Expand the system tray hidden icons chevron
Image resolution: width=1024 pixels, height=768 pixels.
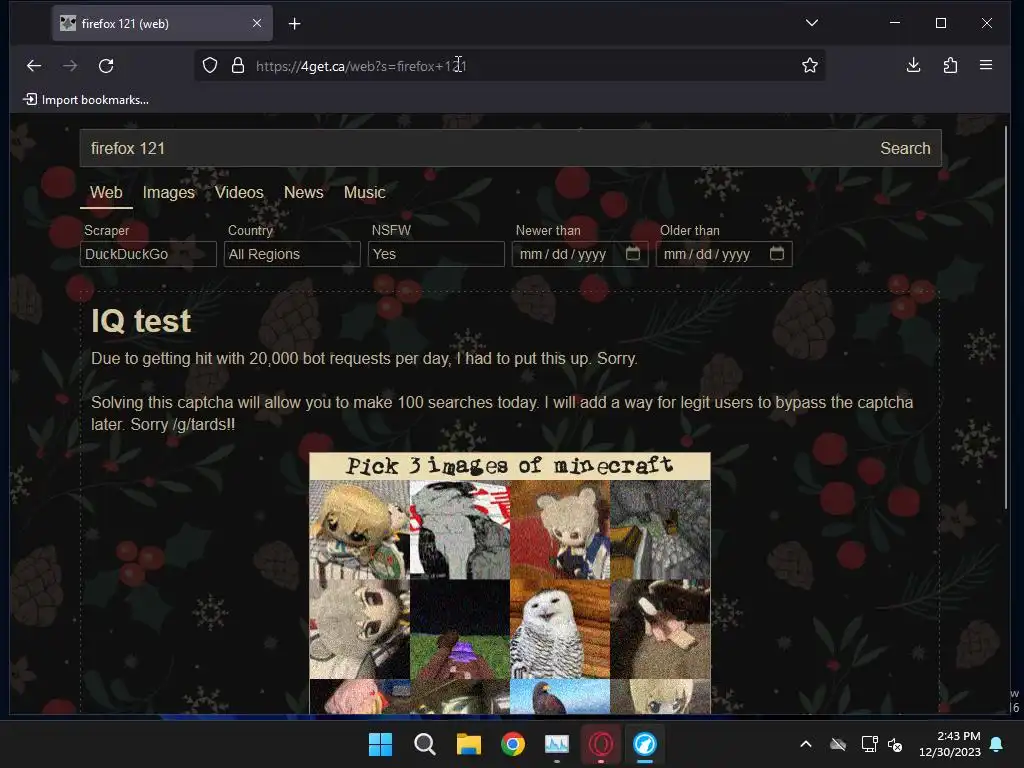pyautogui.click(x=806, y=744)
